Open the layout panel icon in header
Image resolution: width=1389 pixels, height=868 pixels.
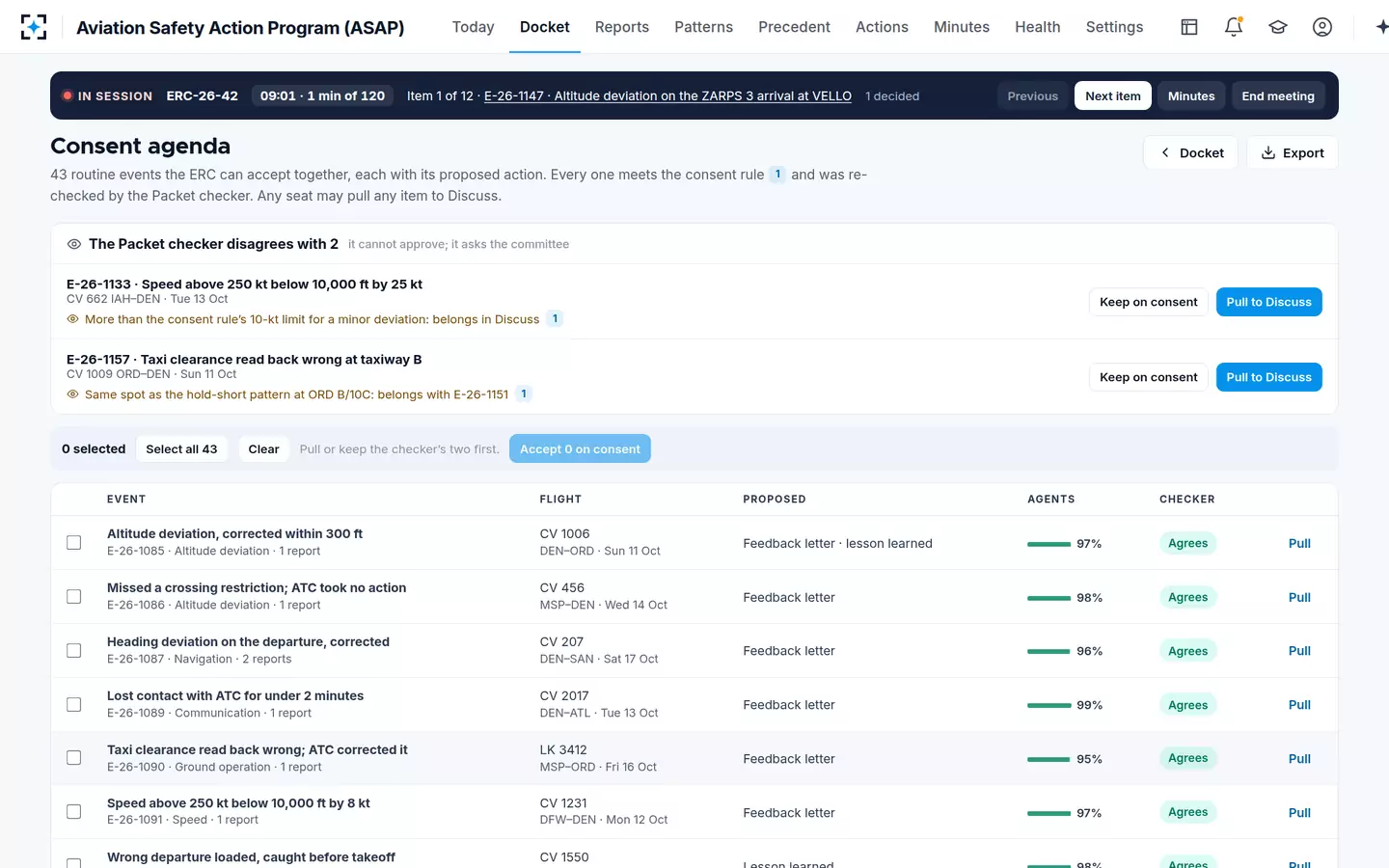pyautogui.click(x=1189, y=27)
